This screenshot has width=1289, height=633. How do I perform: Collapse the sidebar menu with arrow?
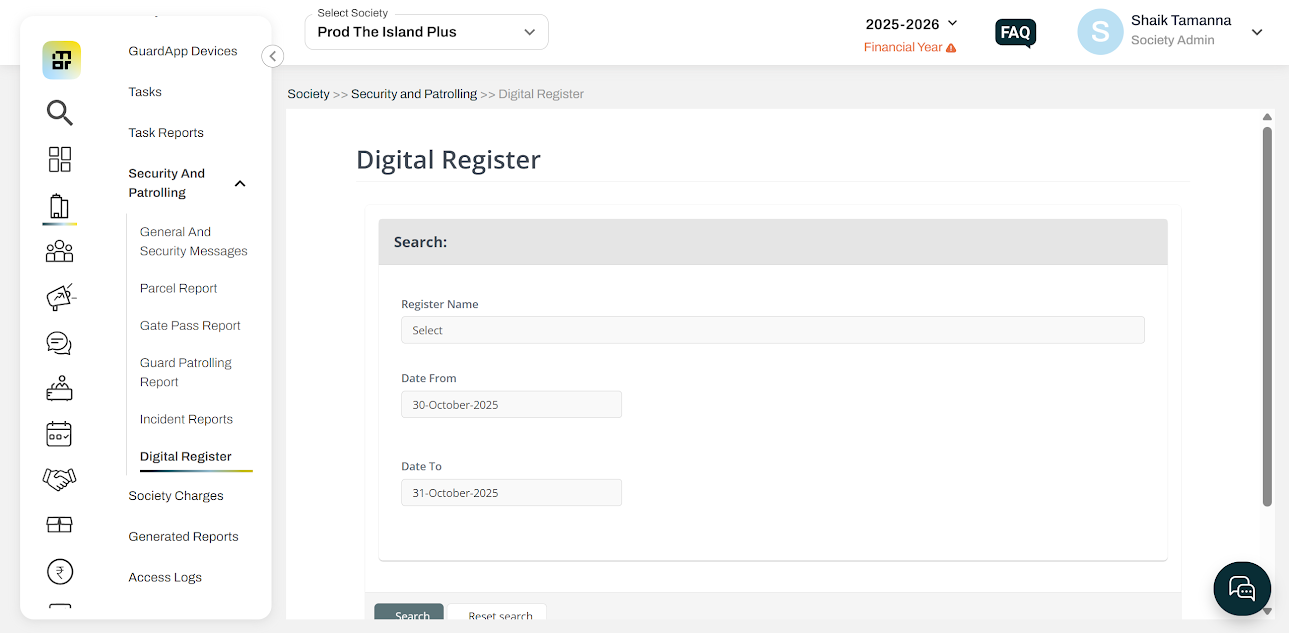pyautogui.click(x=273, y=57)
